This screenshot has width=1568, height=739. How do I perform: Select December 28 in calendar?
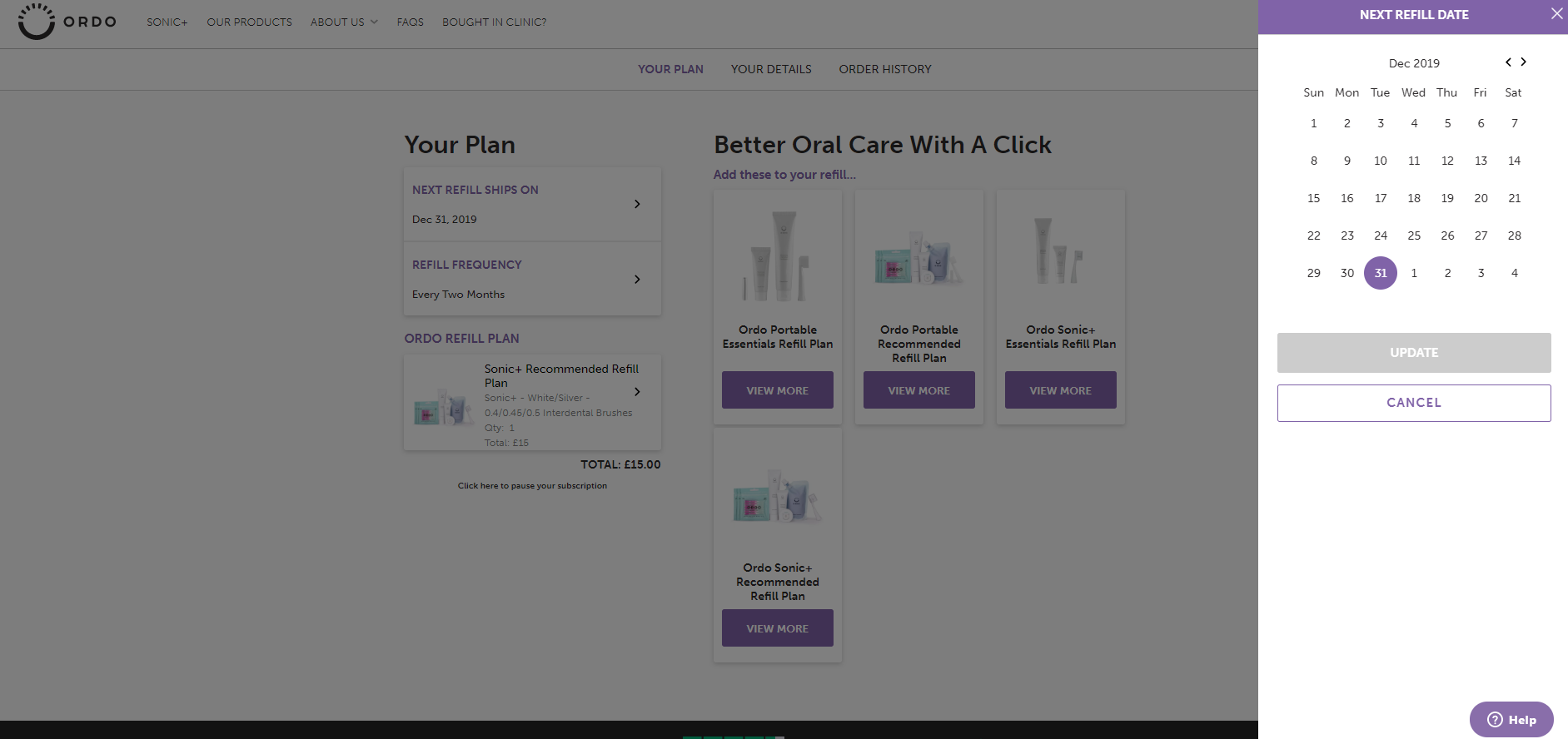(x=1515, y=236)
